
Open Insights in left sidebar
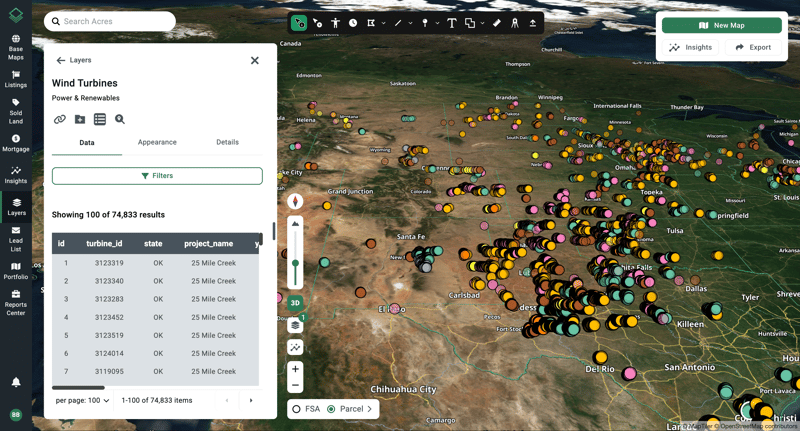(16, 175)
